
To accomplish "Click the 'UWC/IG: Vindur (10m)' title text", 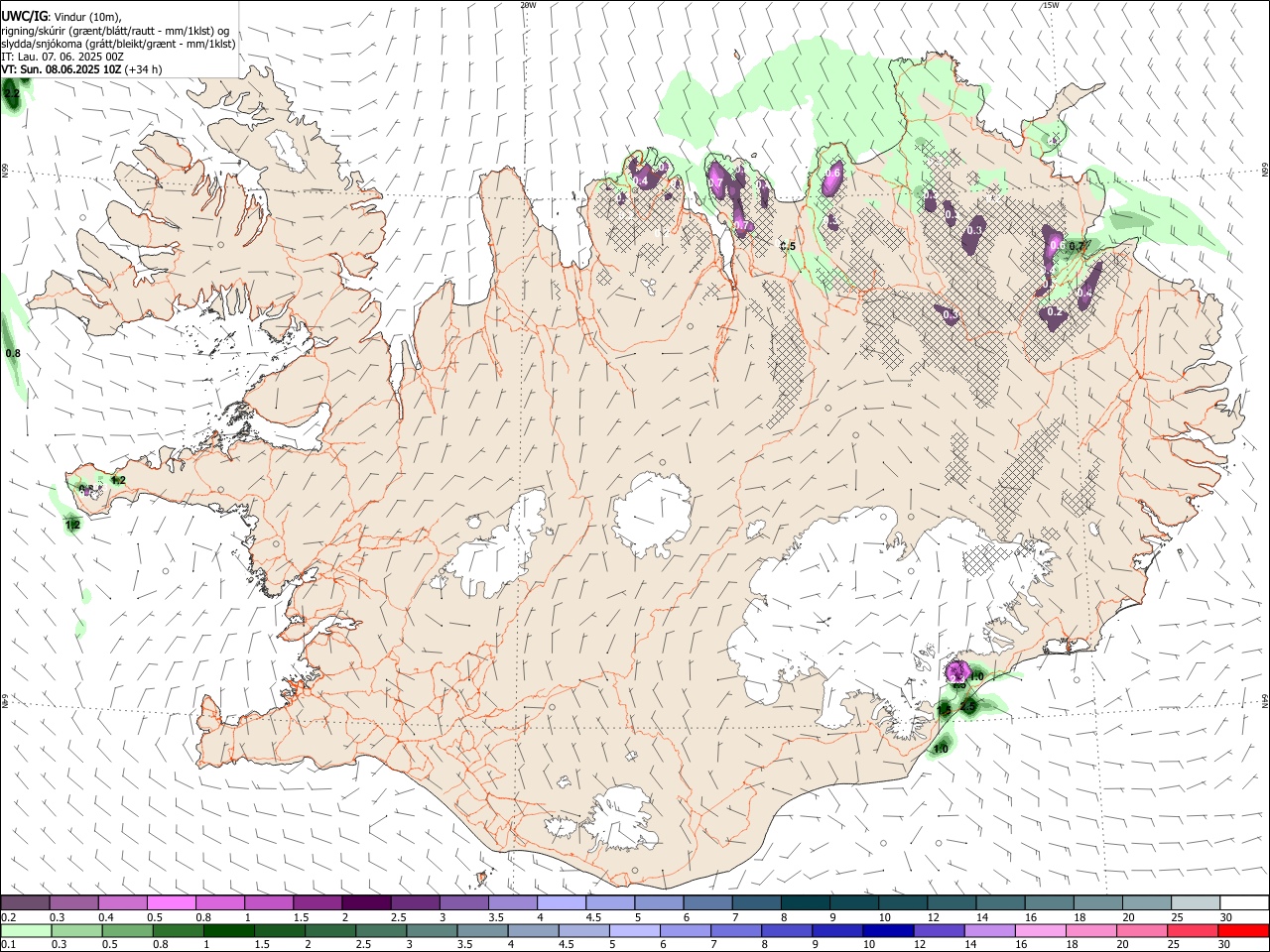I will click(x=62, y=17).
